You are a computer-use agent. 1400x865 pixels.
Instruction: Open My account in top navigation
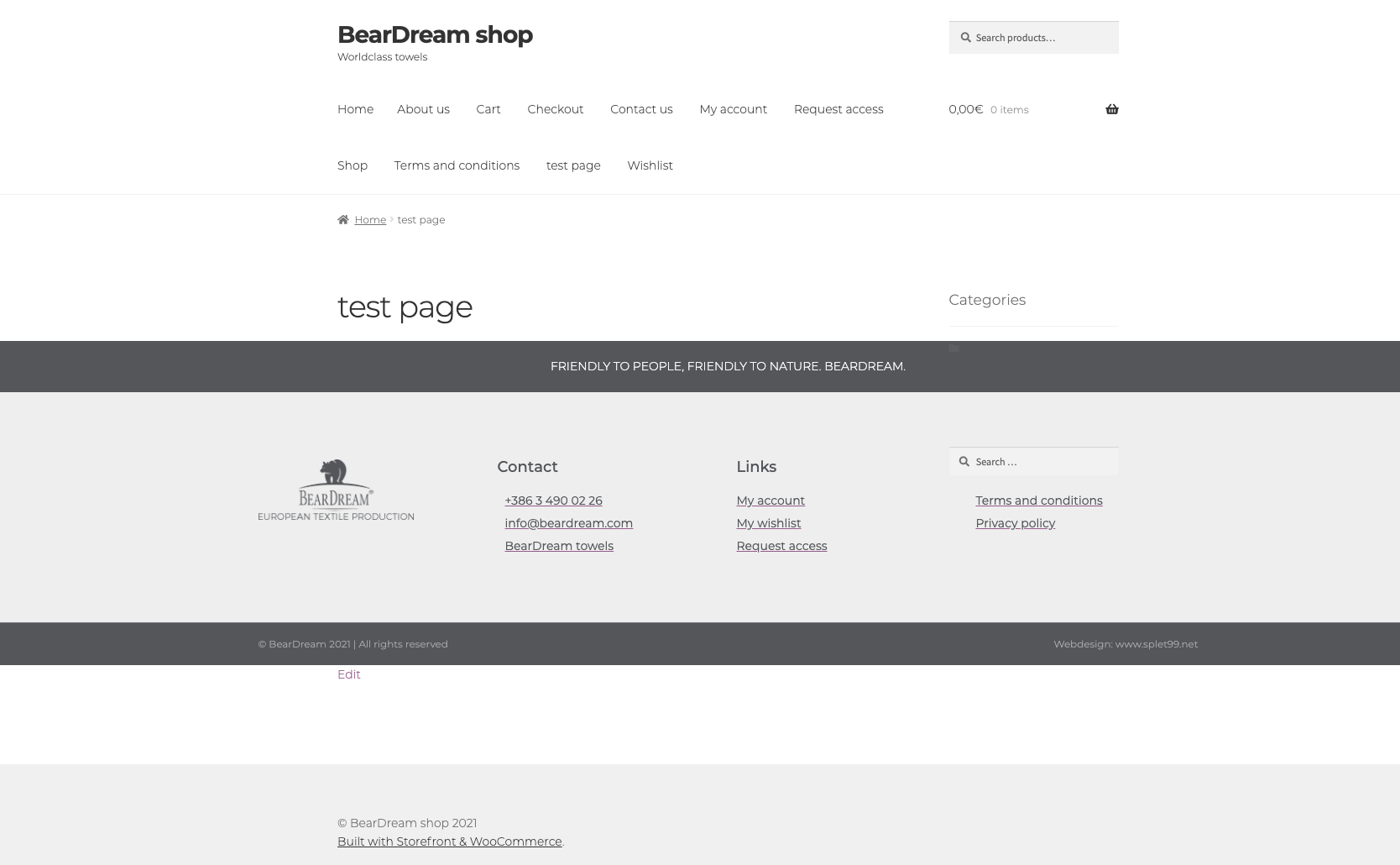point(733,109)
